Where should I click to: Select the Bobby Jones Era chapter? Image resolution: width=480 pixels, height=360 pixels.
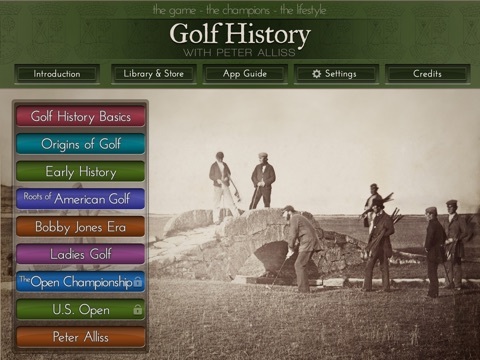80,226
